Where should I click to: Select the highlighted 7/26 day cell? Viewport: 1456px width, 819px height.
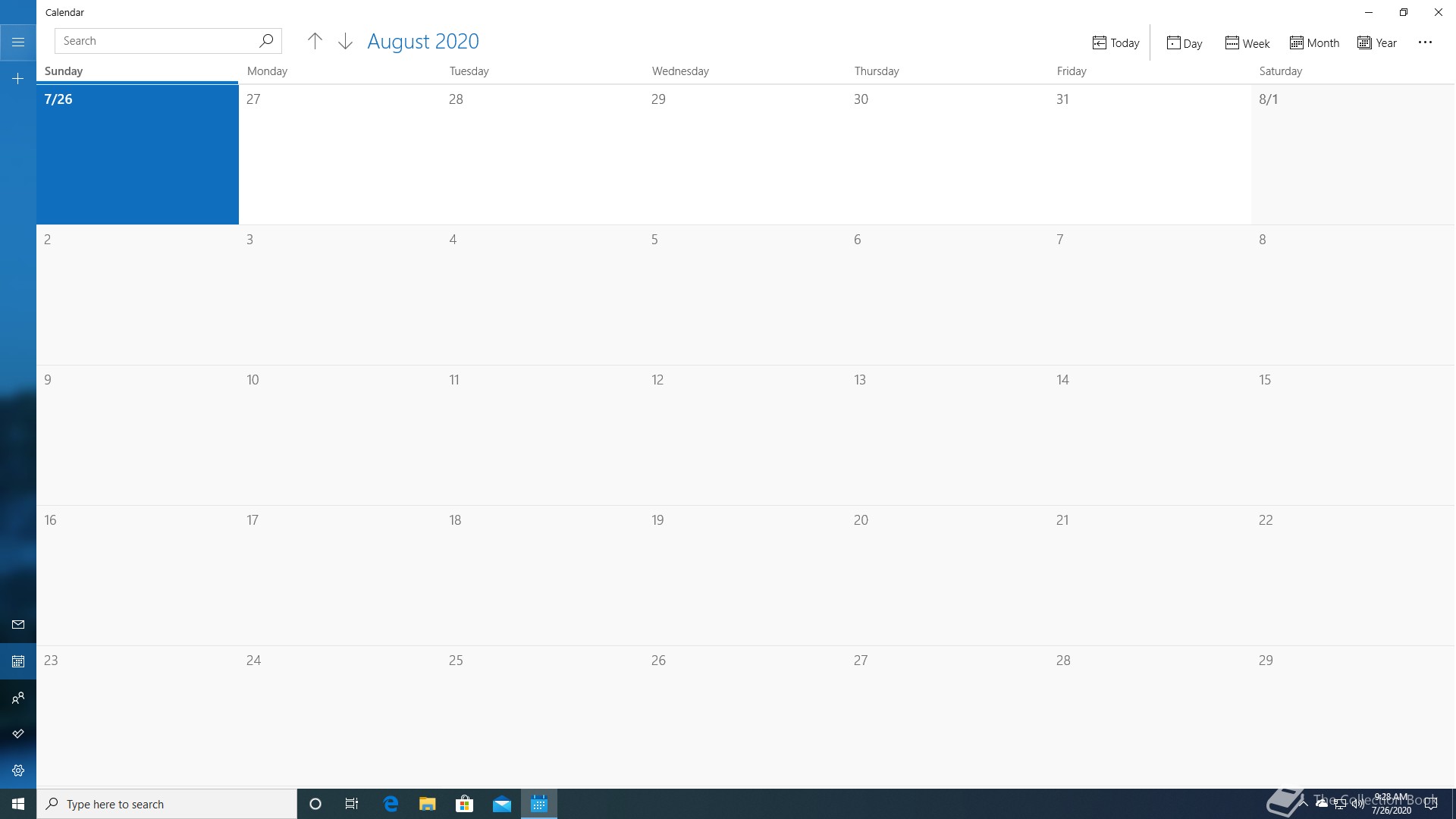click(x=137, y=155)
